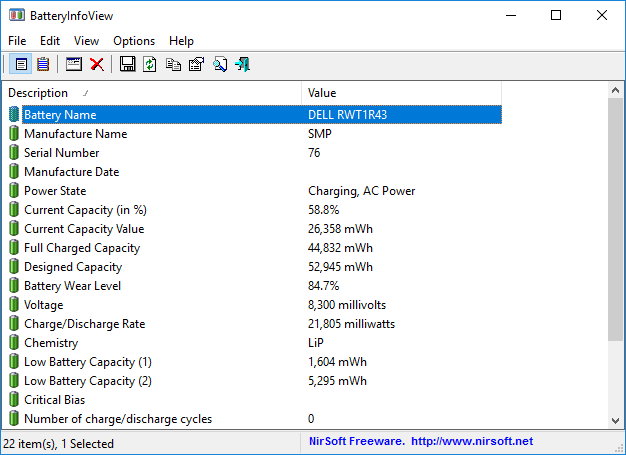Open the Help menu

tap(181, 41)
